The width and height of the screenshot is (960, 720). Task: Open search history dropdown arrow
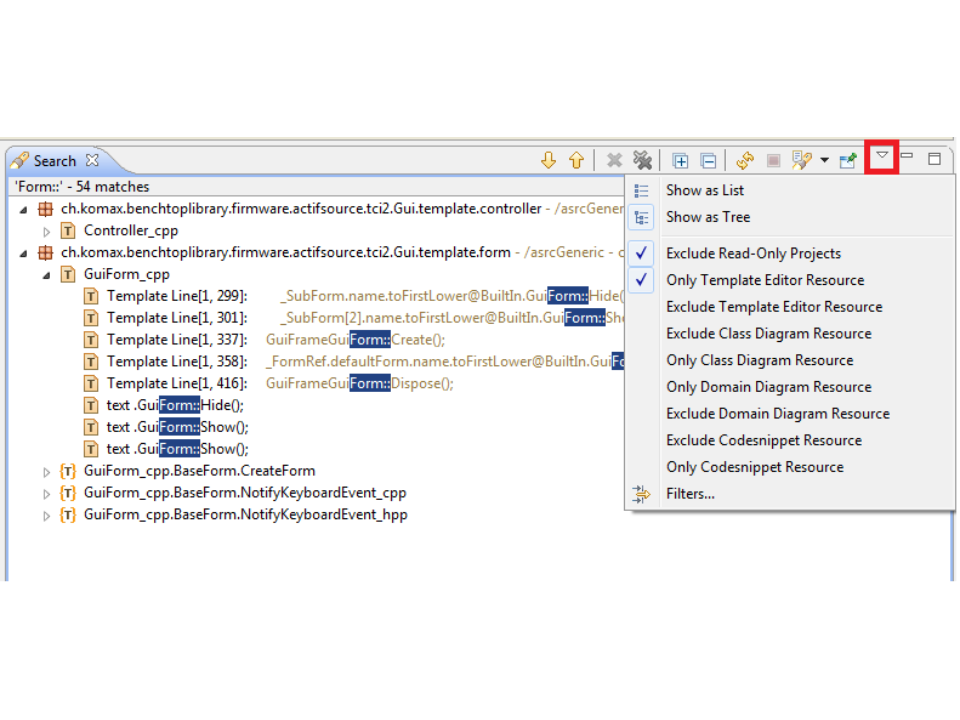pos(824,160)
